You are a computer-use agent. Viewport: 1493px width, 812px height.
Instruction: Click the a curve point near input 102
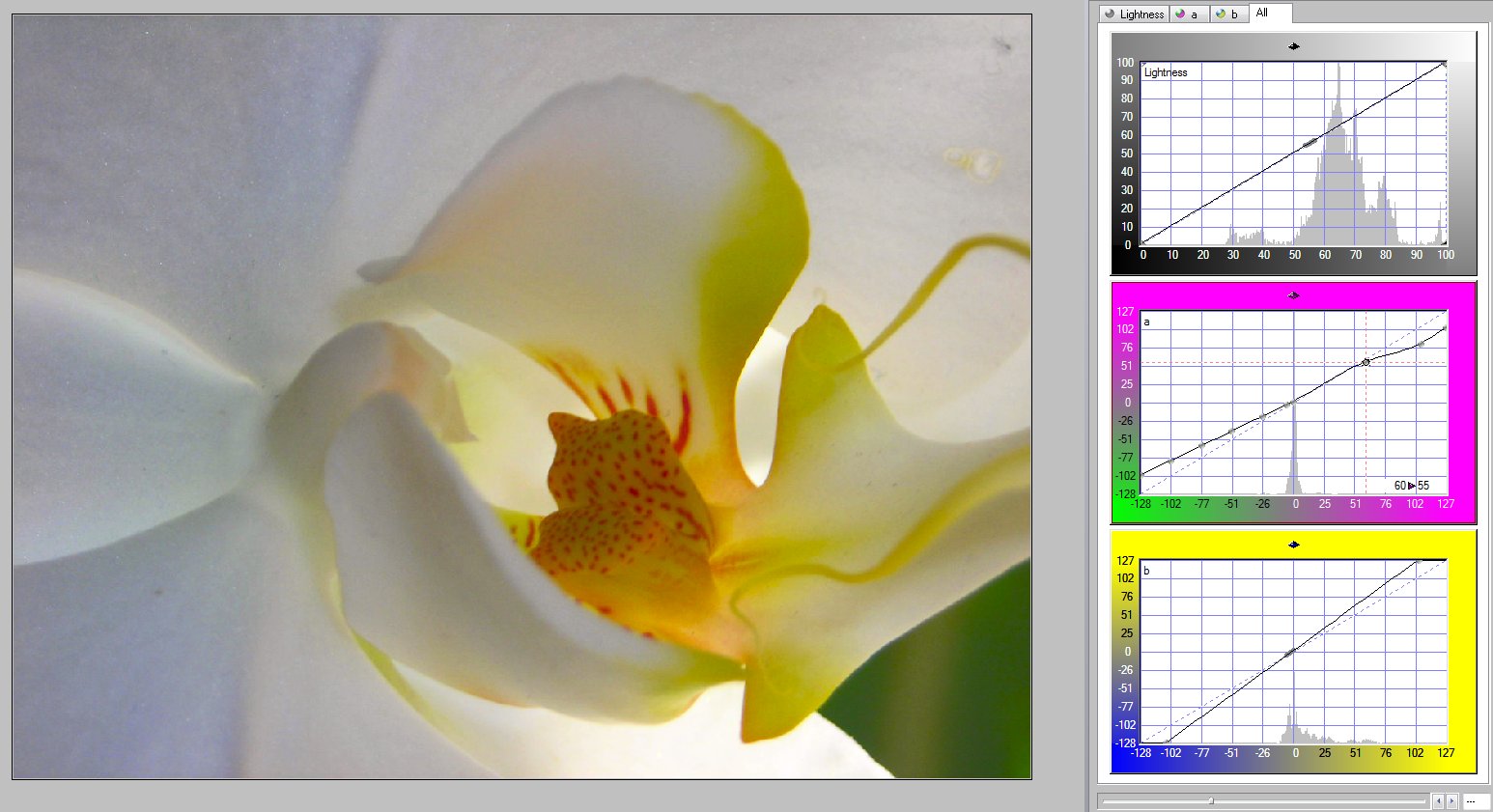pyautogui.click(x=1421, y=344)
